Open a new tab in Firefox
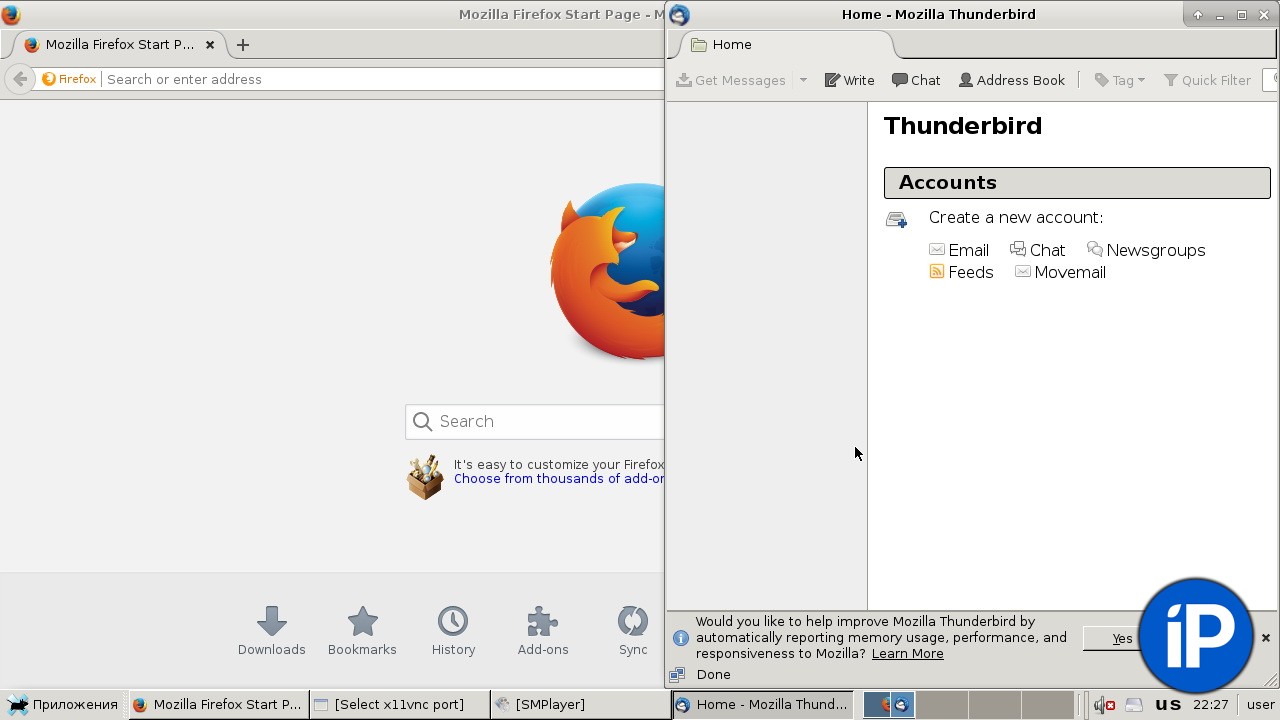Screen dimensions: 1280x720 coord(243,45)
